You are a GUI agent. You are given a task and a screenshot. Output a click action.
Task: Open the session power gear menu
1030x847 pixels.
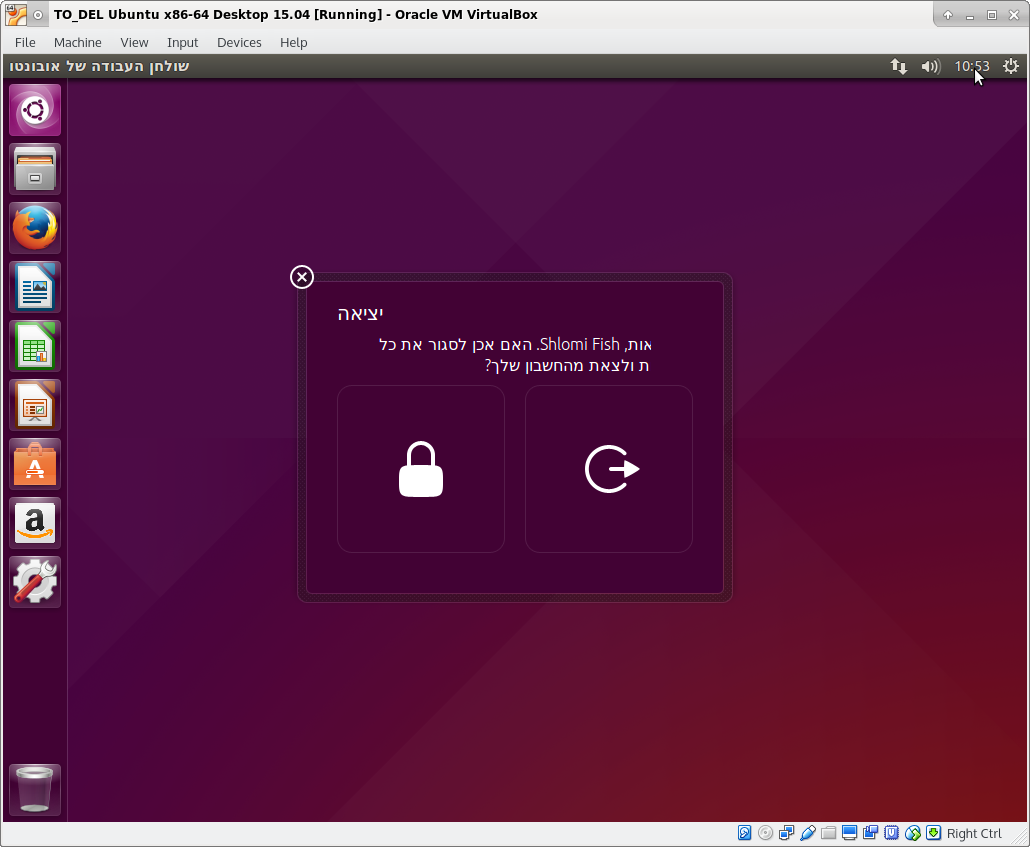[x=1010, y=66]
